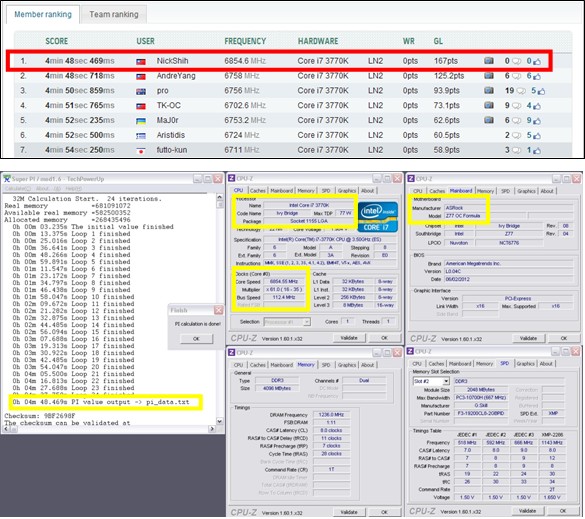Click Super PI vertical scrollbar down arrow

coord(219,421)
